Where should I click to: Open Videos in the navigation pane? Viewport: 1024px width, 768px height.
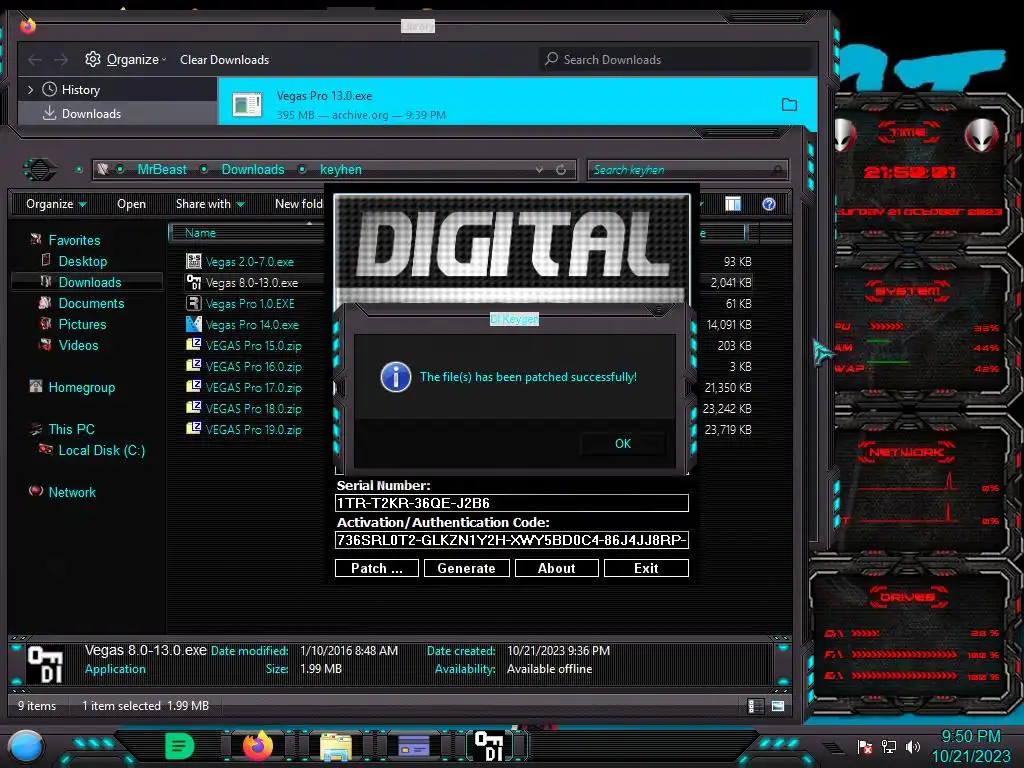(x=78, y=345)
